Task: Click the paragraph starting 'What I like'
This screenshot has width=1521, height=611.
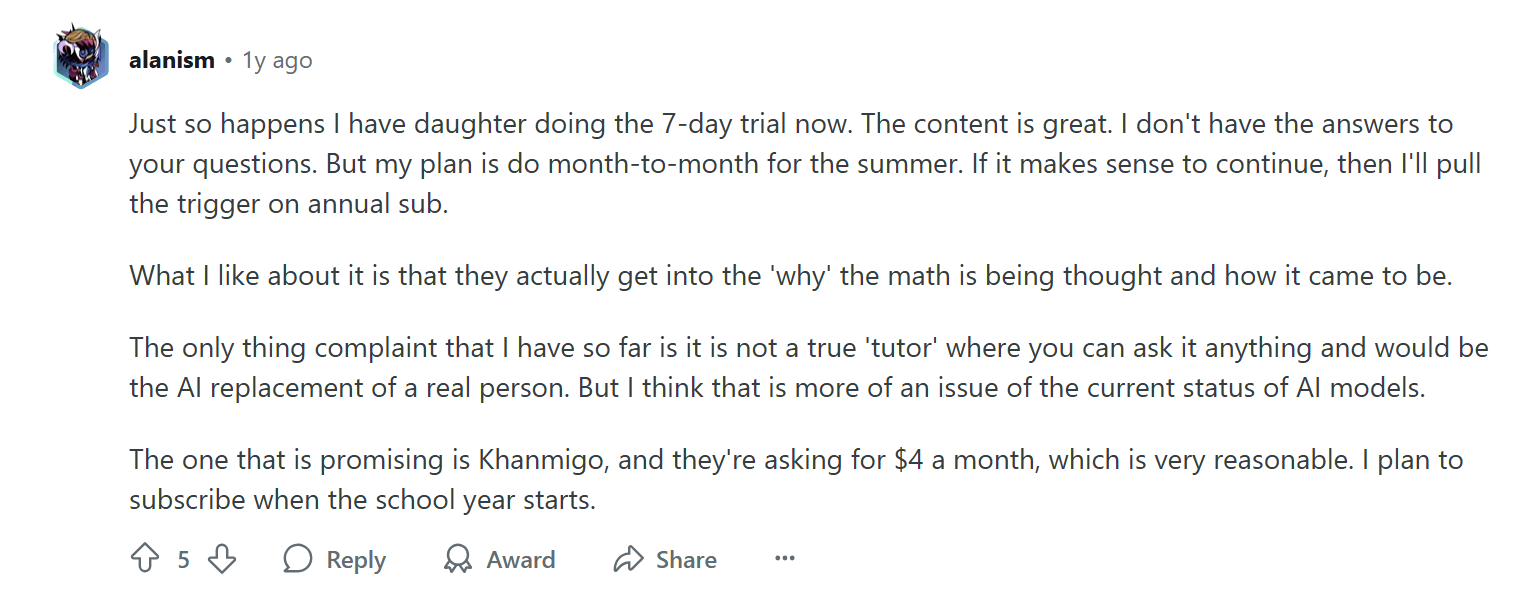Action: pos(790,275)
